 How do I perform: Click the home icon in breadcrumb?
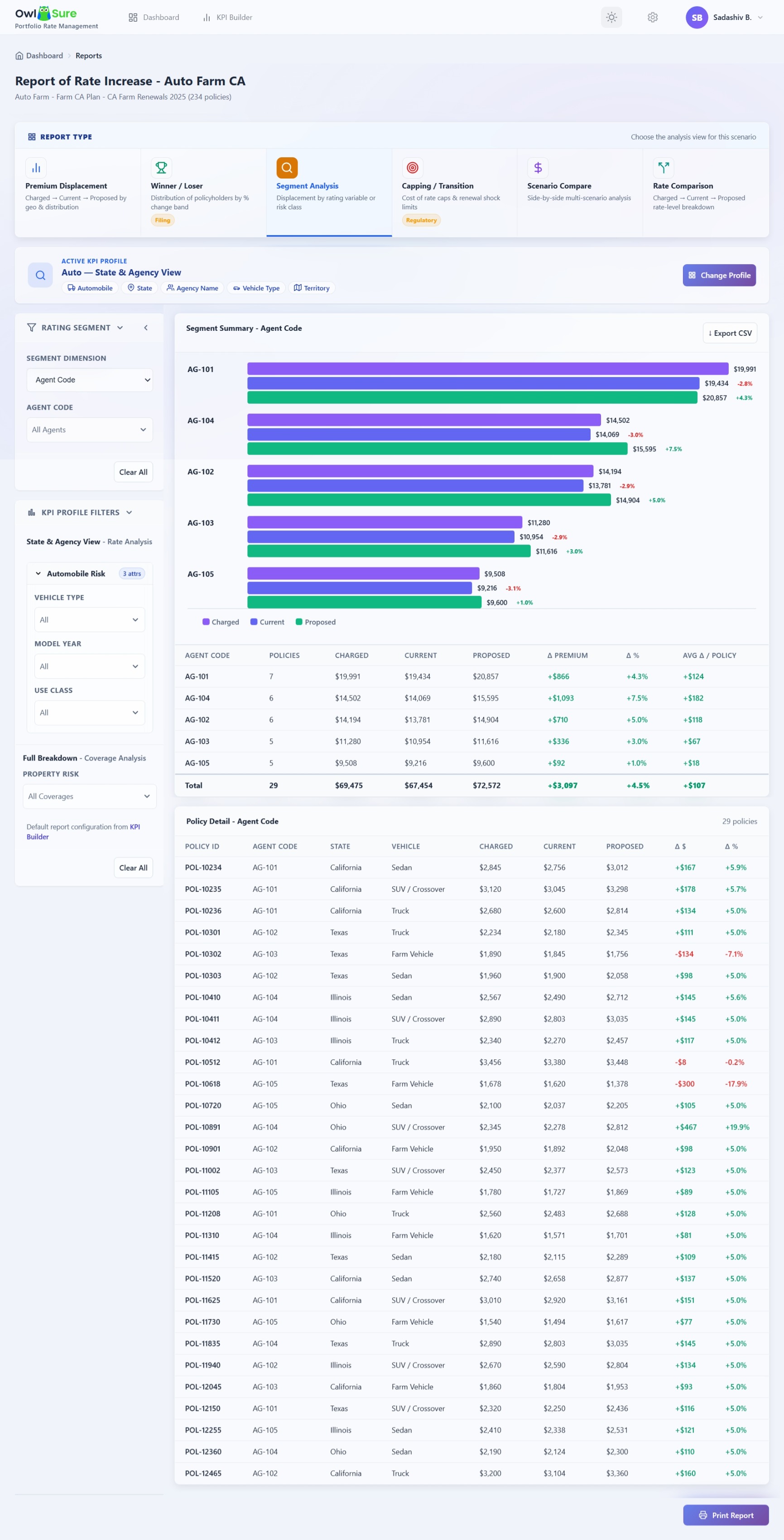[19, 56]
